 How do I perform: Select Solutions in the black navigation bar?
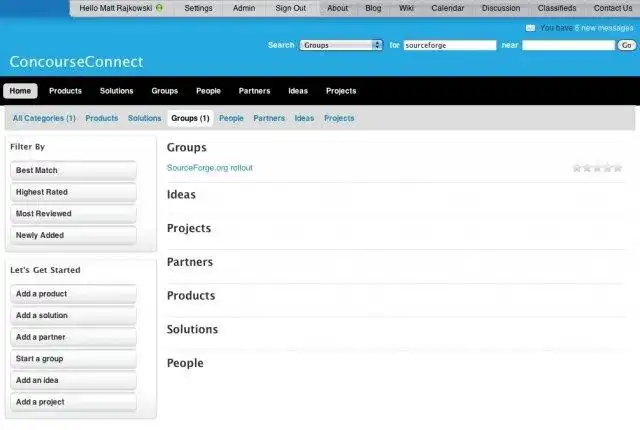pyautogui.click(x=116, y=91)
